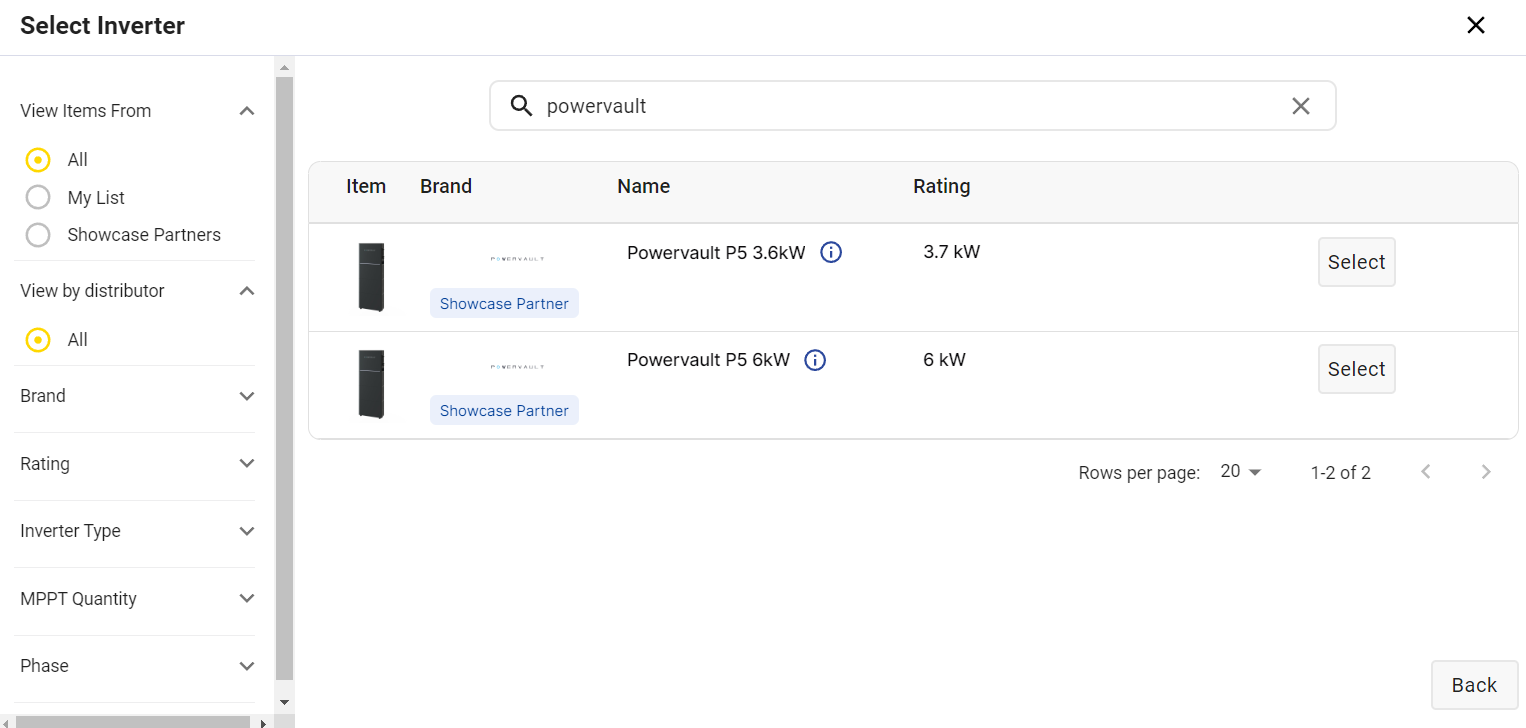The height and width of the screenshot is (728, 1526).
Task: Click the Name column header
Action: point(643,186)
